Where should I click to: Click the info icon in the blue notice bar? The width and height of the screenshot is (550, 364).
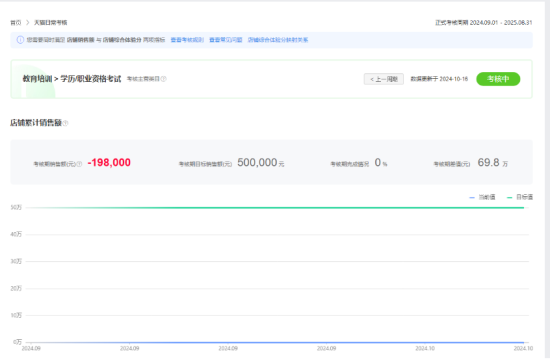click(x=20, y=40)
